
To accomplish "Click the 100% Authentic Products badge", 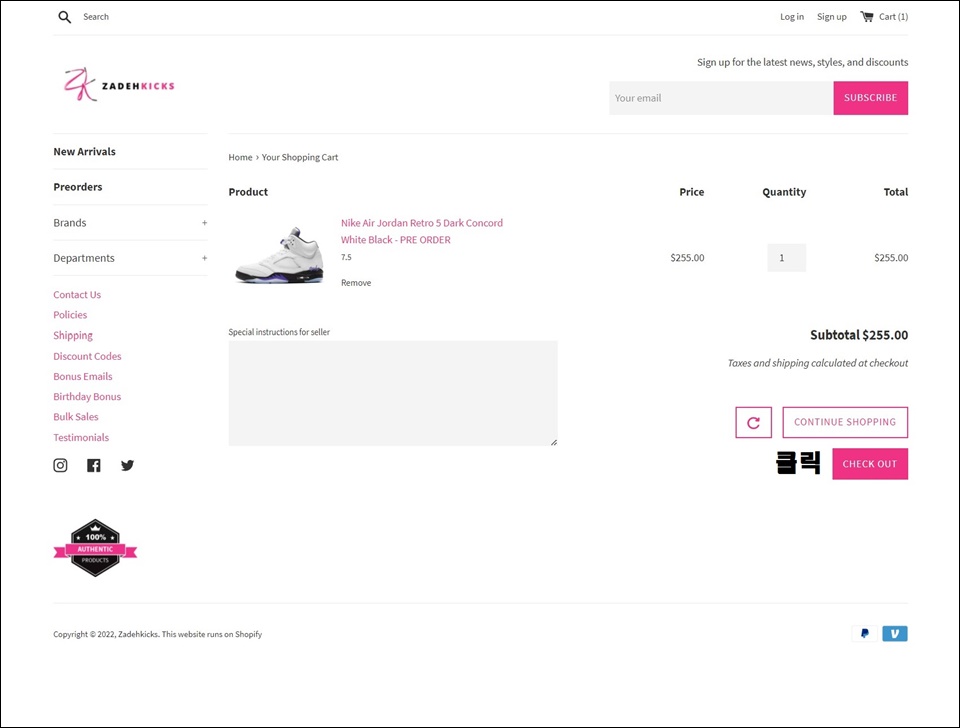I will click(95, 548).
